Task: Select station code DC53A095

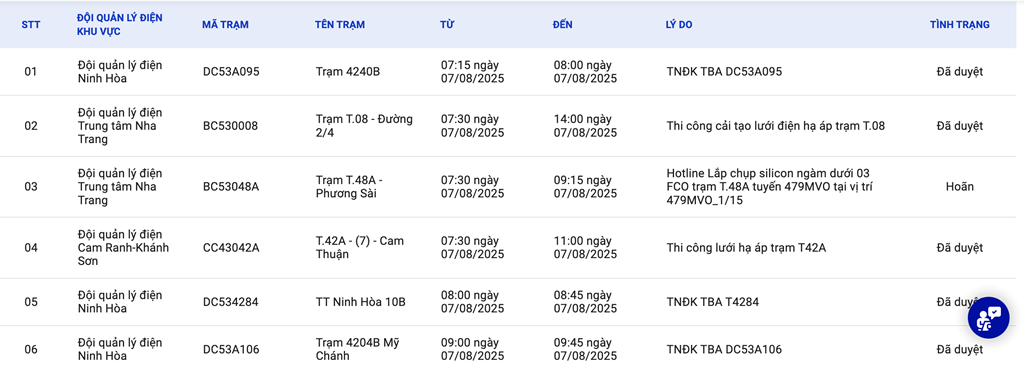Action: pos(231,72)
